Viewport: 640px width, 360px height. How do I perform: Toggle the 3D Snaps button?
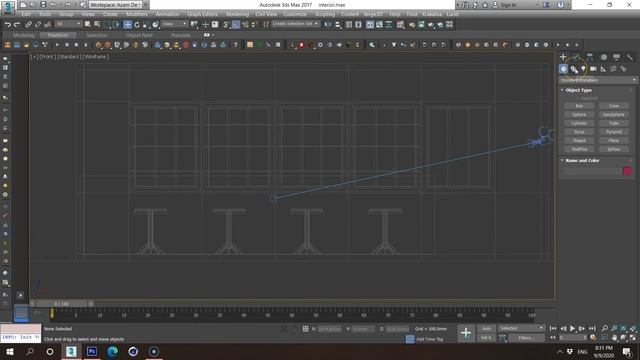pyautogui.click(x=226, y=24)
